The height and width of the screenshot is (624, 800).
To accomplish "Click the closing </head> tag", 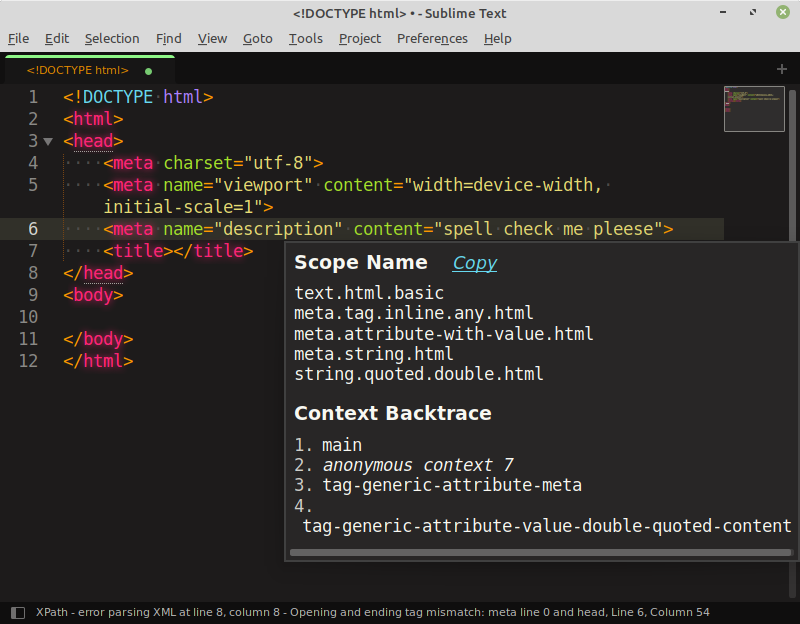I will point(98,273).
